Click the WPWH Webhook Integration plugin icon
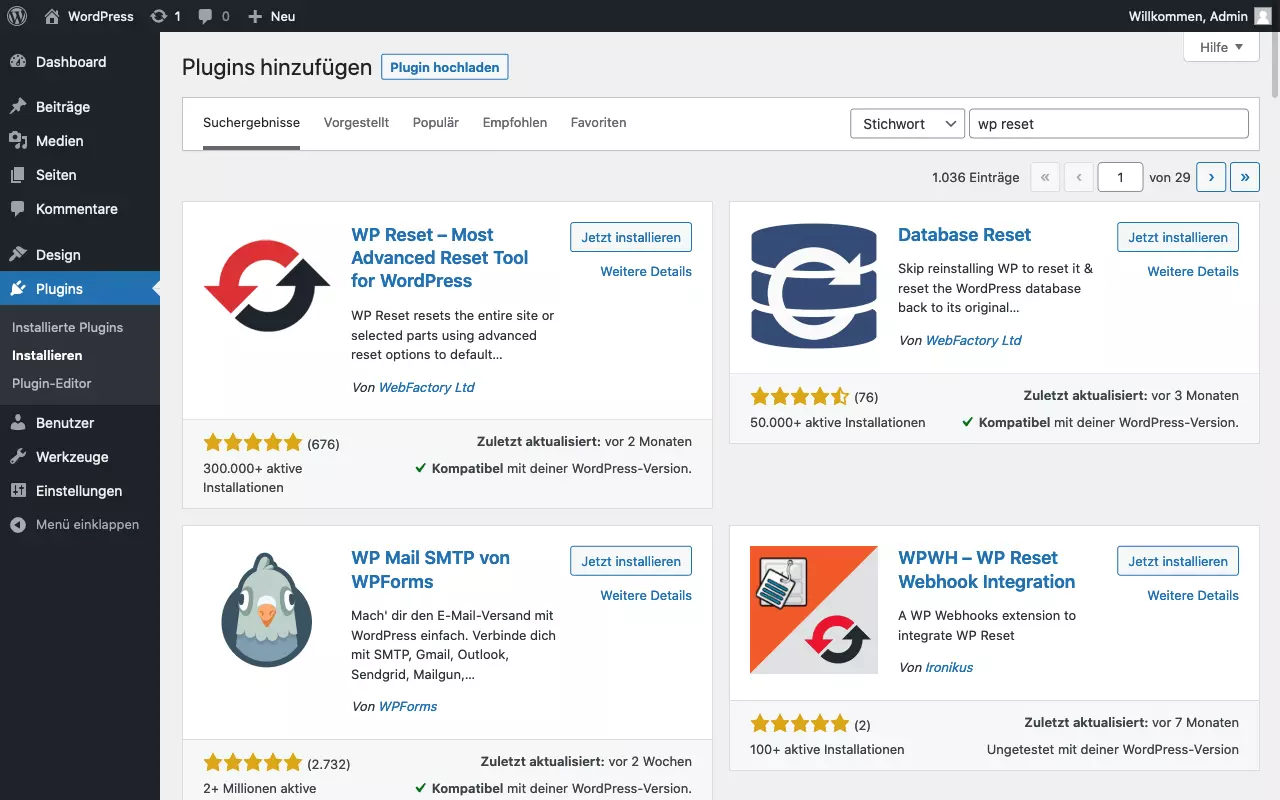 click(x=814, y=610)
